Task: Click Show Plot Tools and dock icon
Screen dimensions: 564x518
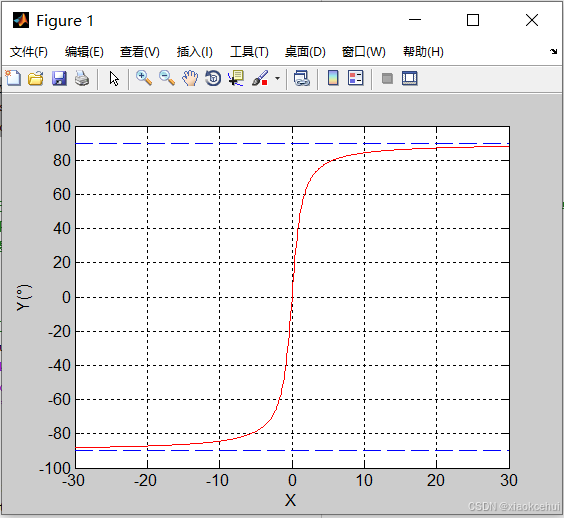Action: (x=410, y=78)
